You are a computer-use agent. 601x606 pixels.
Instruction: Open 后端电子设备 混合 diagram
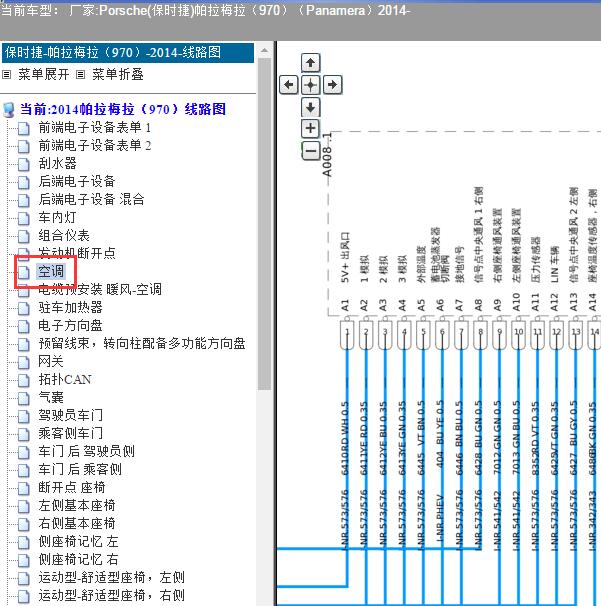coord(91,199)
